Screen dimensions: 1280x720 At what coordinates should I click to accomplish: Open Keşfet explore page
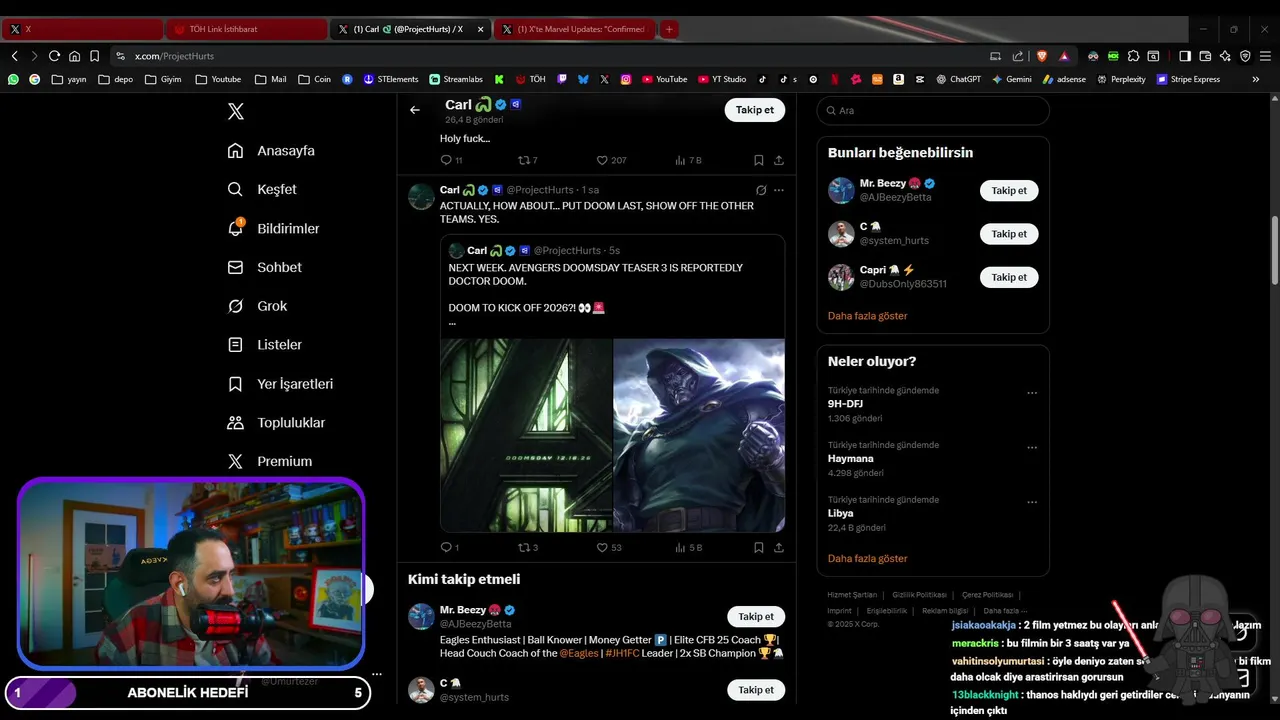pyautogui.click(x=262, y=190)
